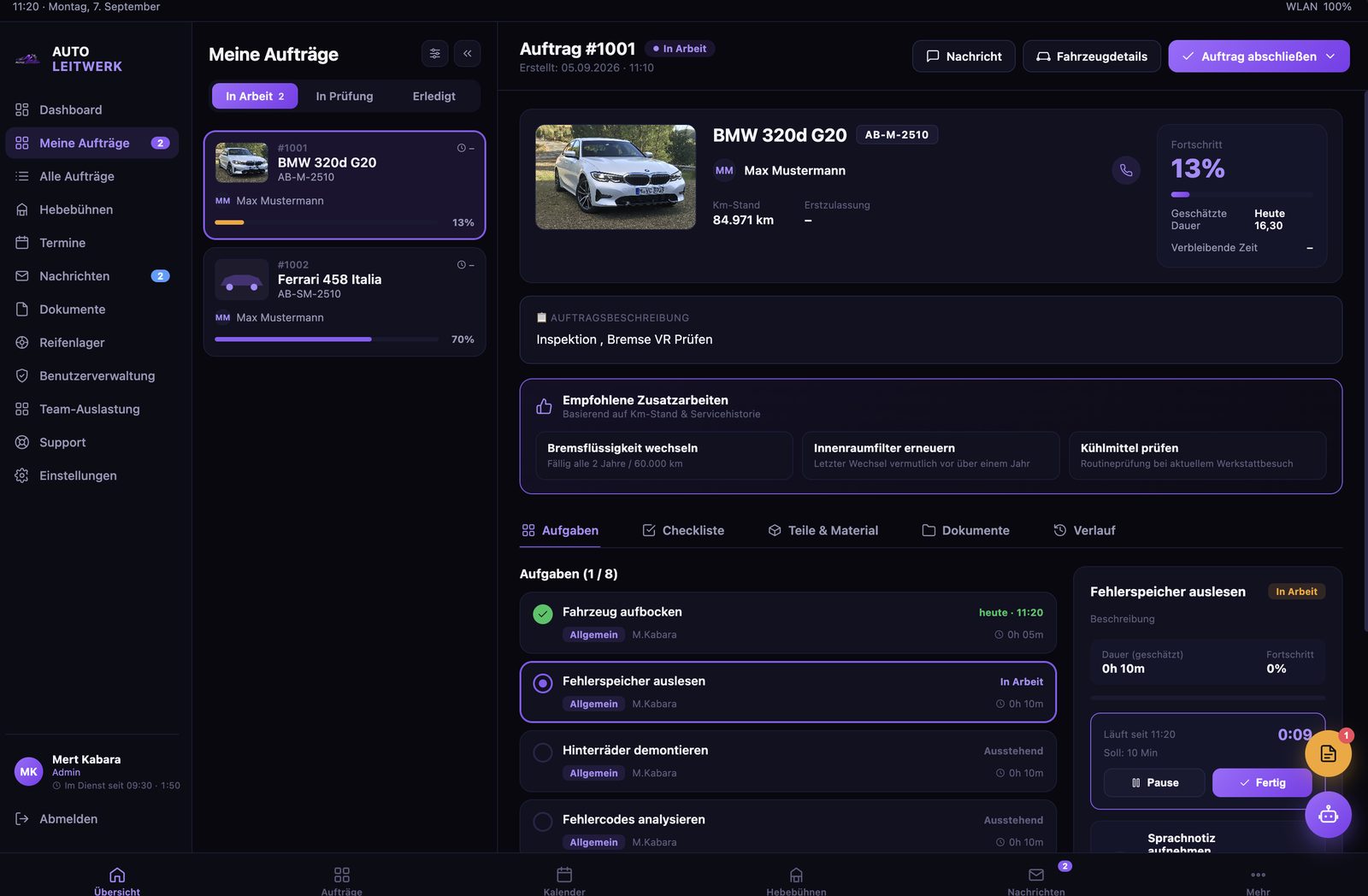Image resolution: width=1368 pixels, height=896 pixels.
Task: Collapse the Meine Aufträge panel with double chevron
Action: 468,54
